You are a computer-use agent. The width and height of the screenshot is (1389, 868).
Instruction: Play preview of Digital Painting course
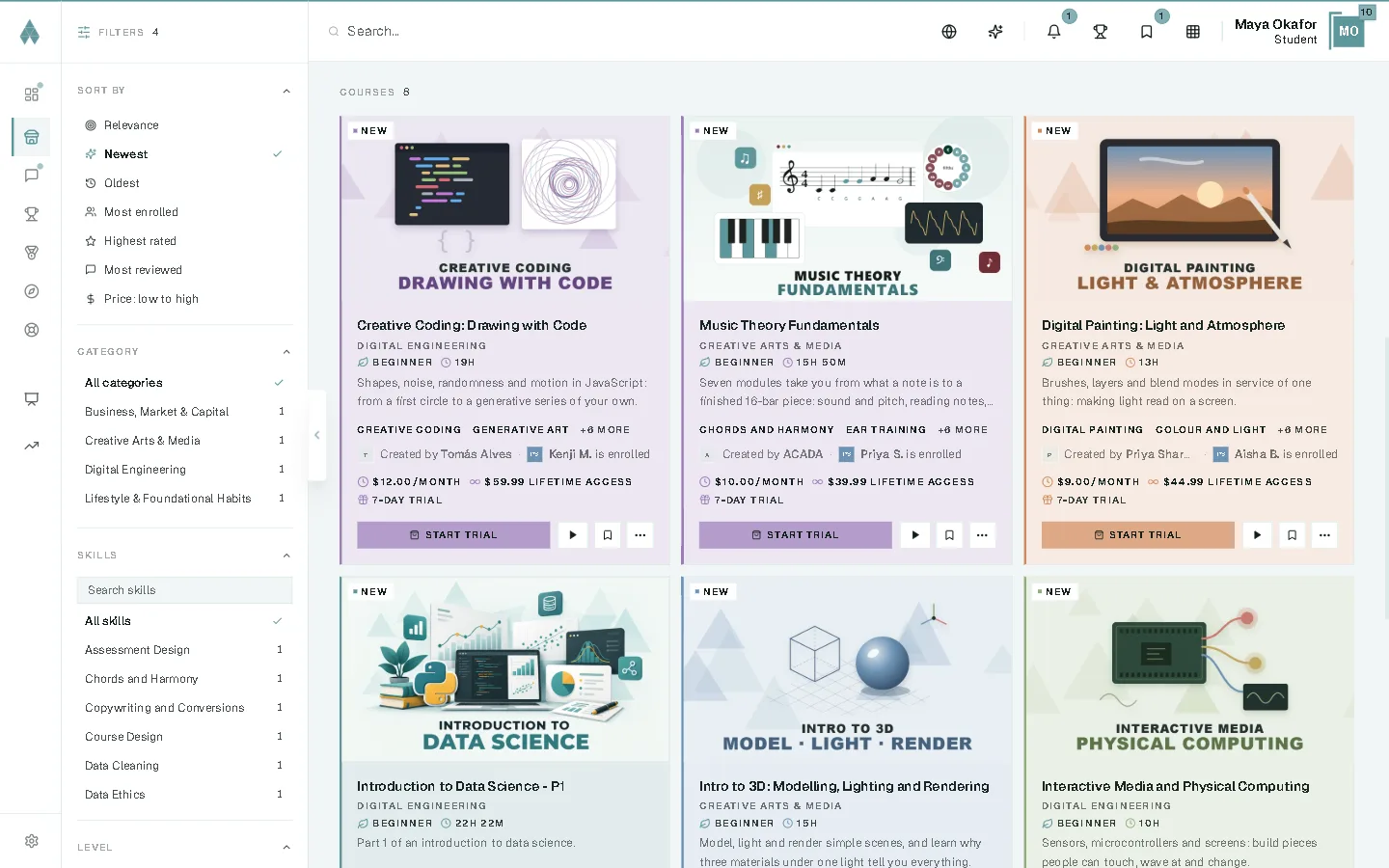(x=1257, y=535)
